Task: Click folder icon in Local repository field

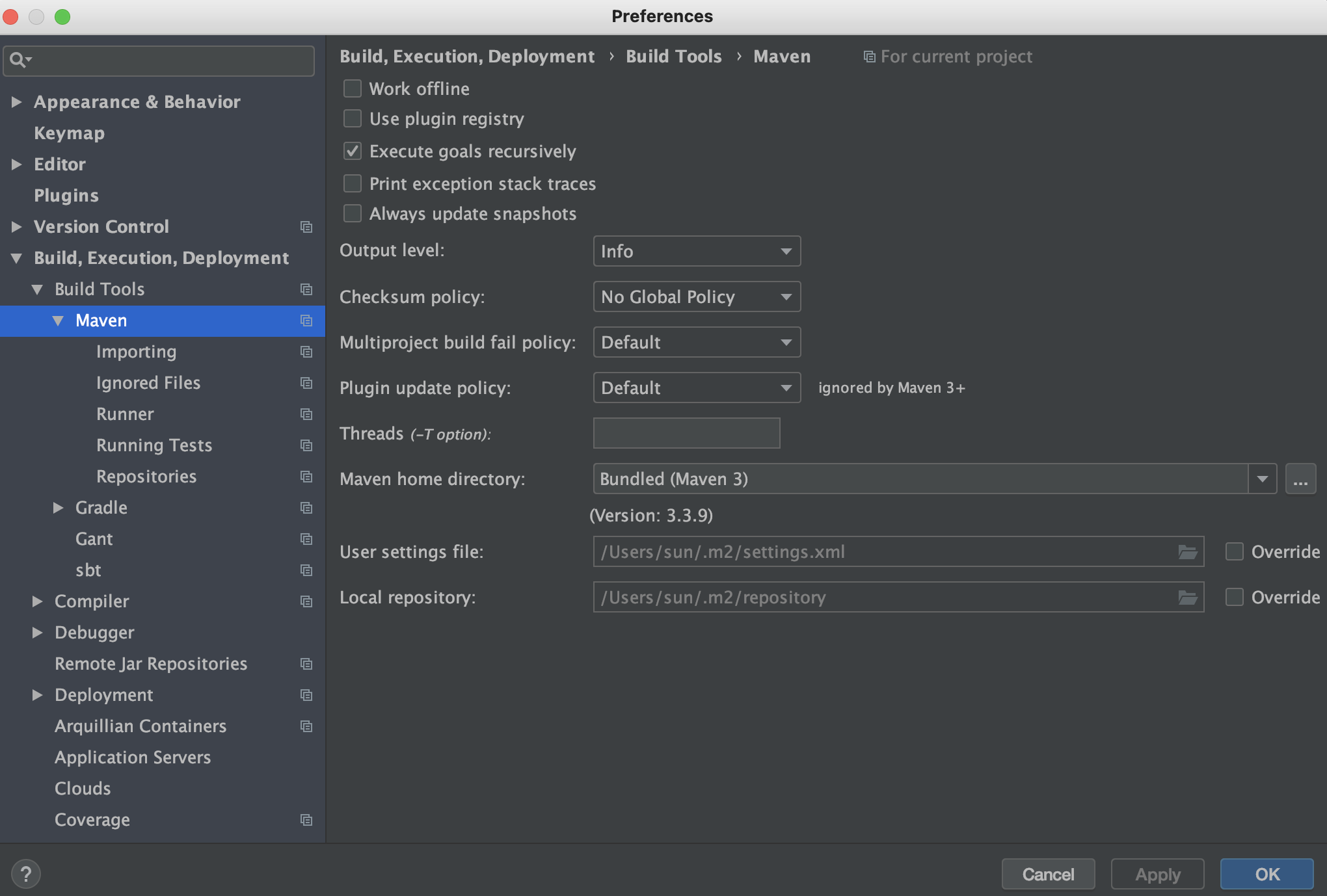Action: [x=1187, y=598]
